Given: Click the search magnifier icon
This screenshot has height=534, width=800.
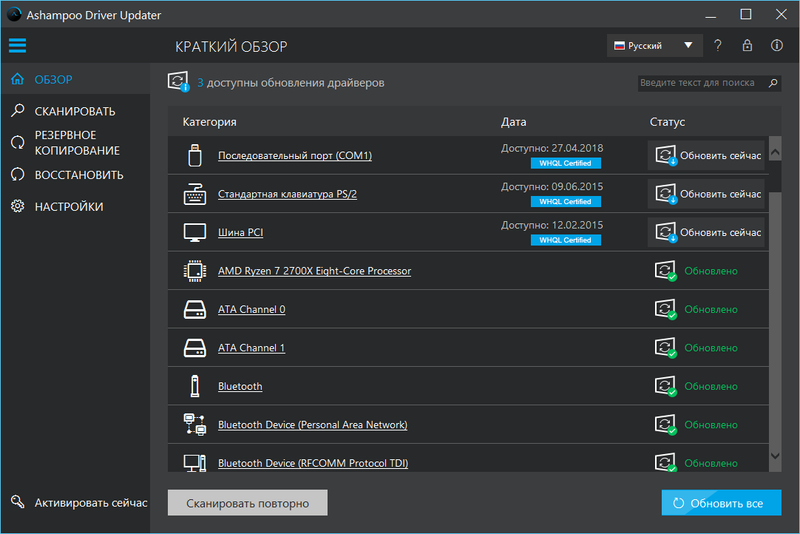Looking at the screenshot, I should pyautogui.click(x=773, y=84).
